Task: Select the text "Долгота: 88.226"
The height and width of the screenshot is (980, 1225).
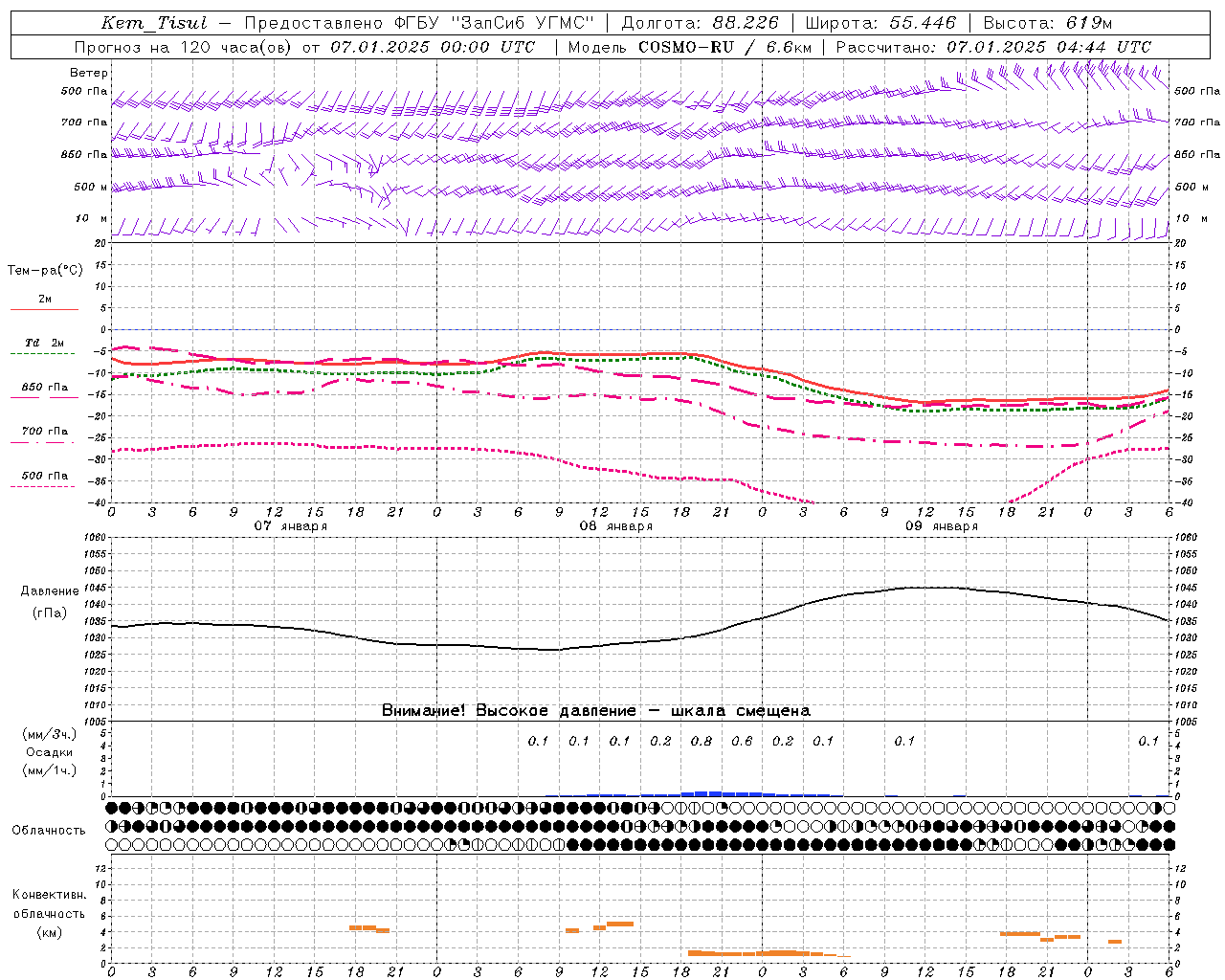Action: pyautogui.click(x=701, y=23)
